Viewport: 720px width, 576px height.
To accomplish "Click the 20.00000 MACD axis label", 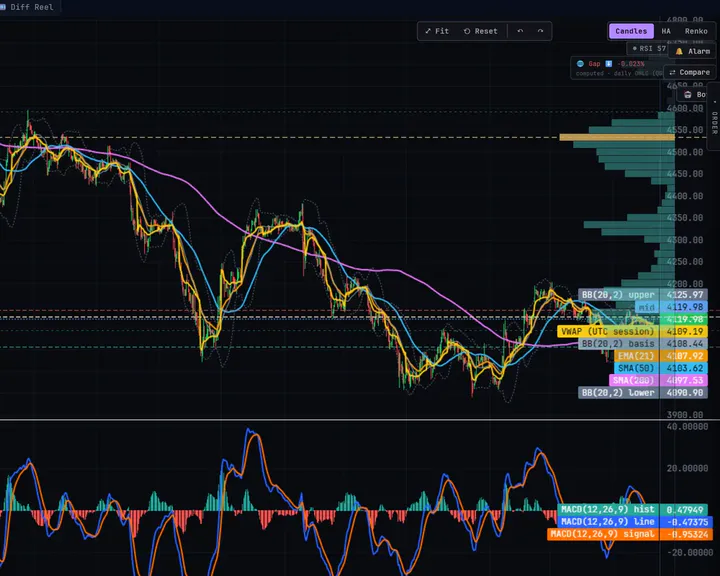I will click(687, 469).
